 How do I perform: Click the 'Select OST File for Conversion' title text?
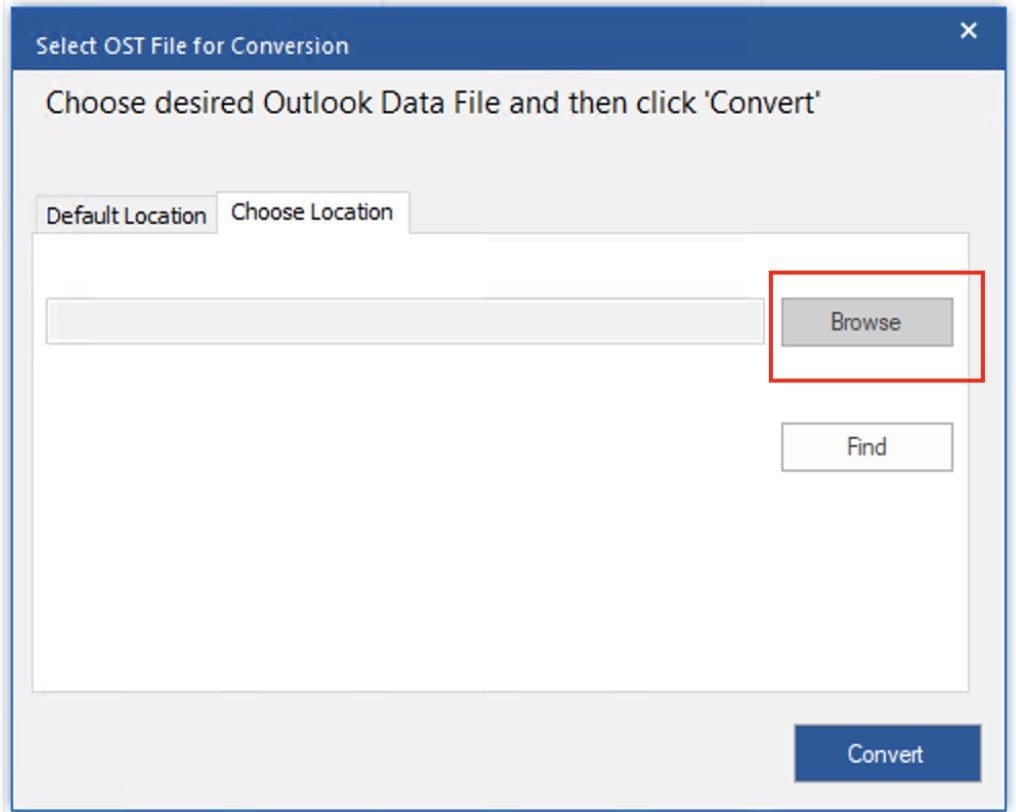[192, 46]
